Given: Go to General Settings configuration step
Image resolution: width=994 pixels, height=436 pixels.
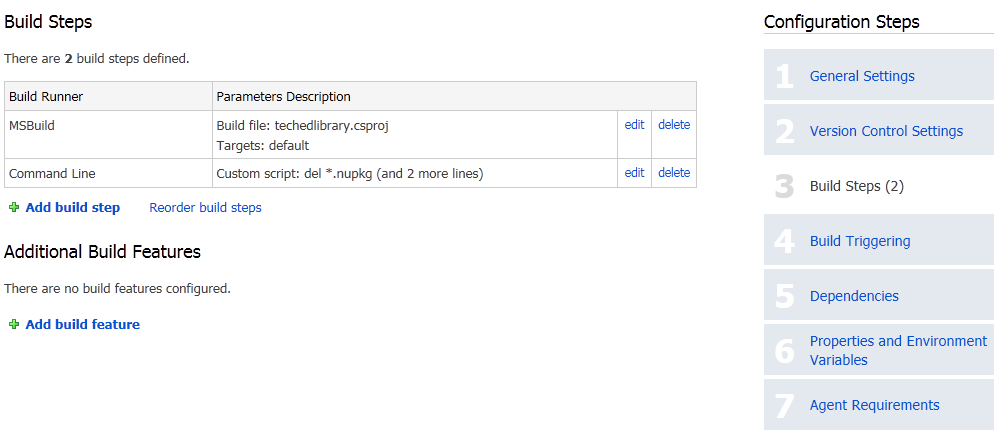Looking at the screenshot, I should [862, 76].
